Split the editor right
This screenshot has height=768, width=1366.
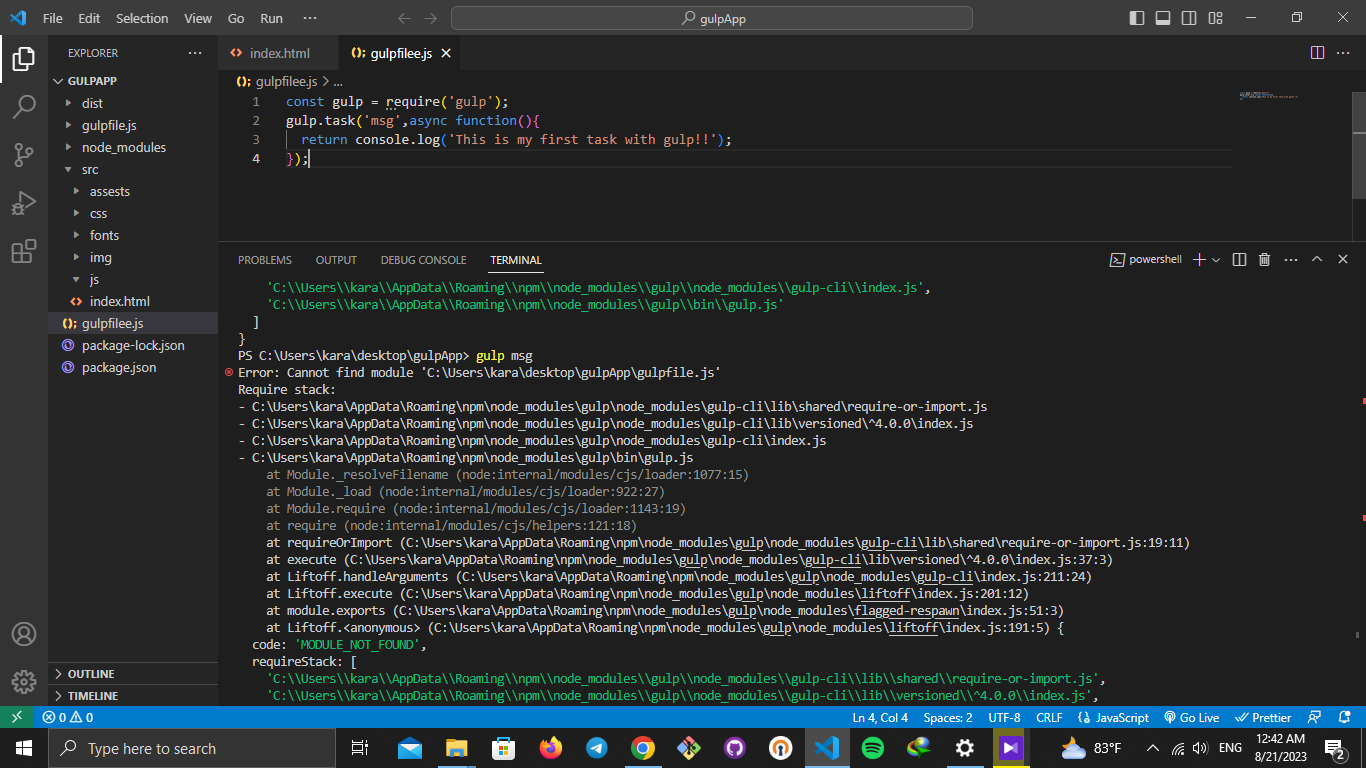pyautogui.click(x=1317, y=53)
